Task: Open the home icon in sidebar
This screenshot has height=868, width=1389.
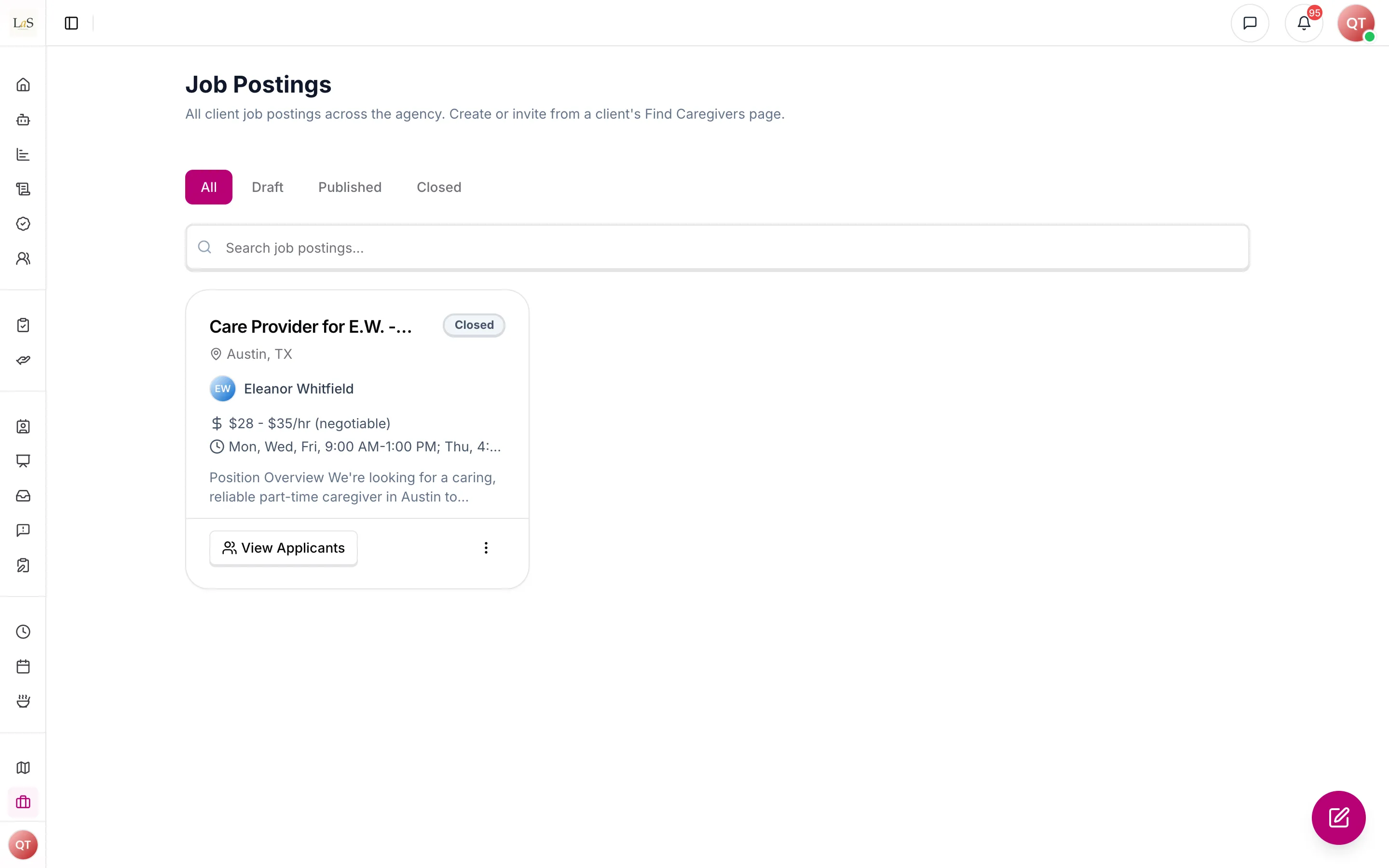Action: (x=23, y=85)
